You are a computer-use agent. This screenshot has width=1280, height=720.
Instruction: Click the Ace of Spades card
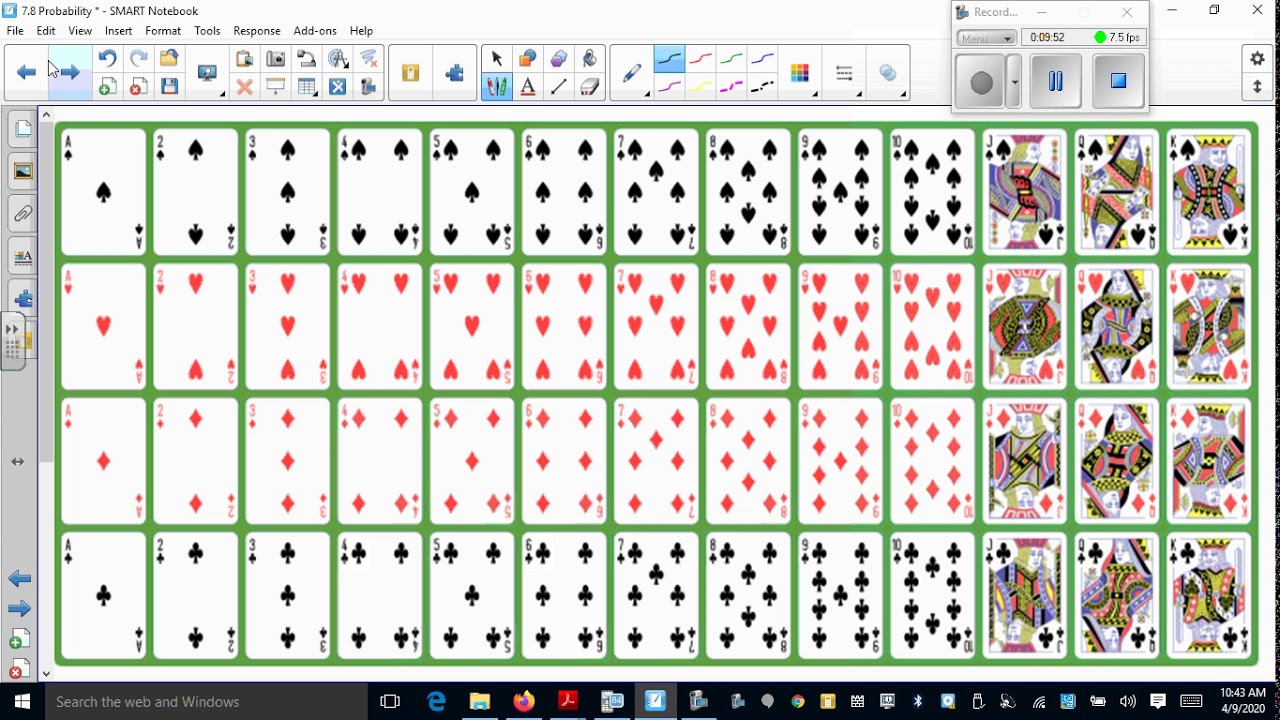pos(103,192)
